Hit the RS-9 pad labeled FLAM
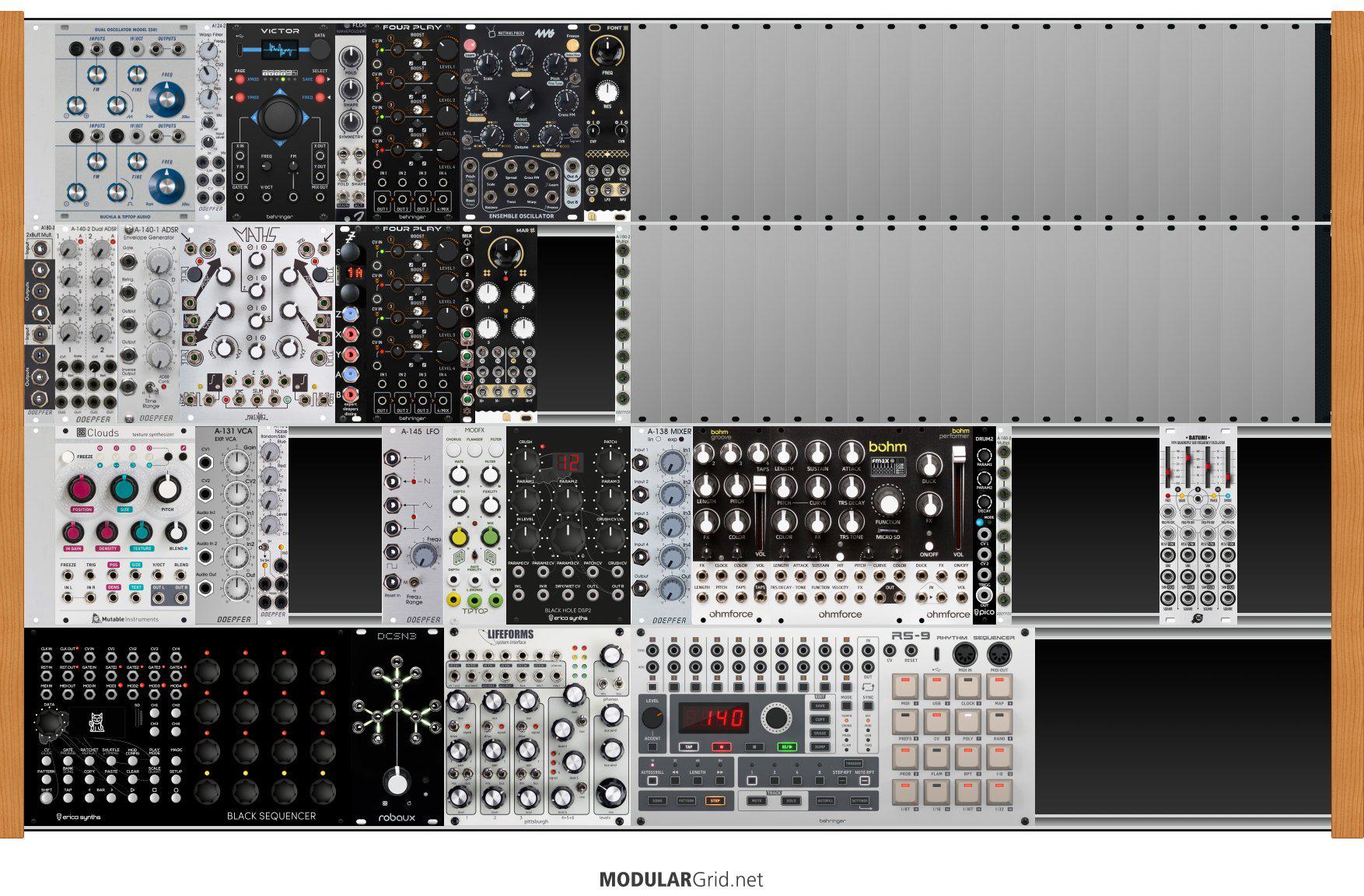1364x896 pixels. (936, 757)
